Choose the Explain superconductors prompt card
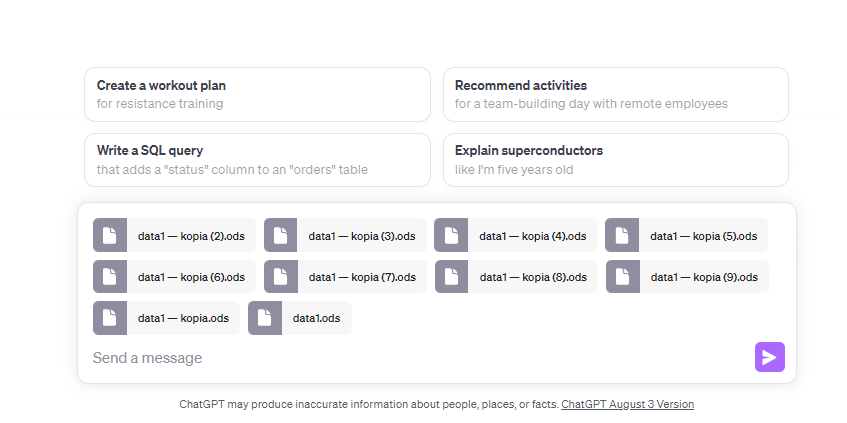This screenshot has width=847, height=423. [x=615, y=160]
